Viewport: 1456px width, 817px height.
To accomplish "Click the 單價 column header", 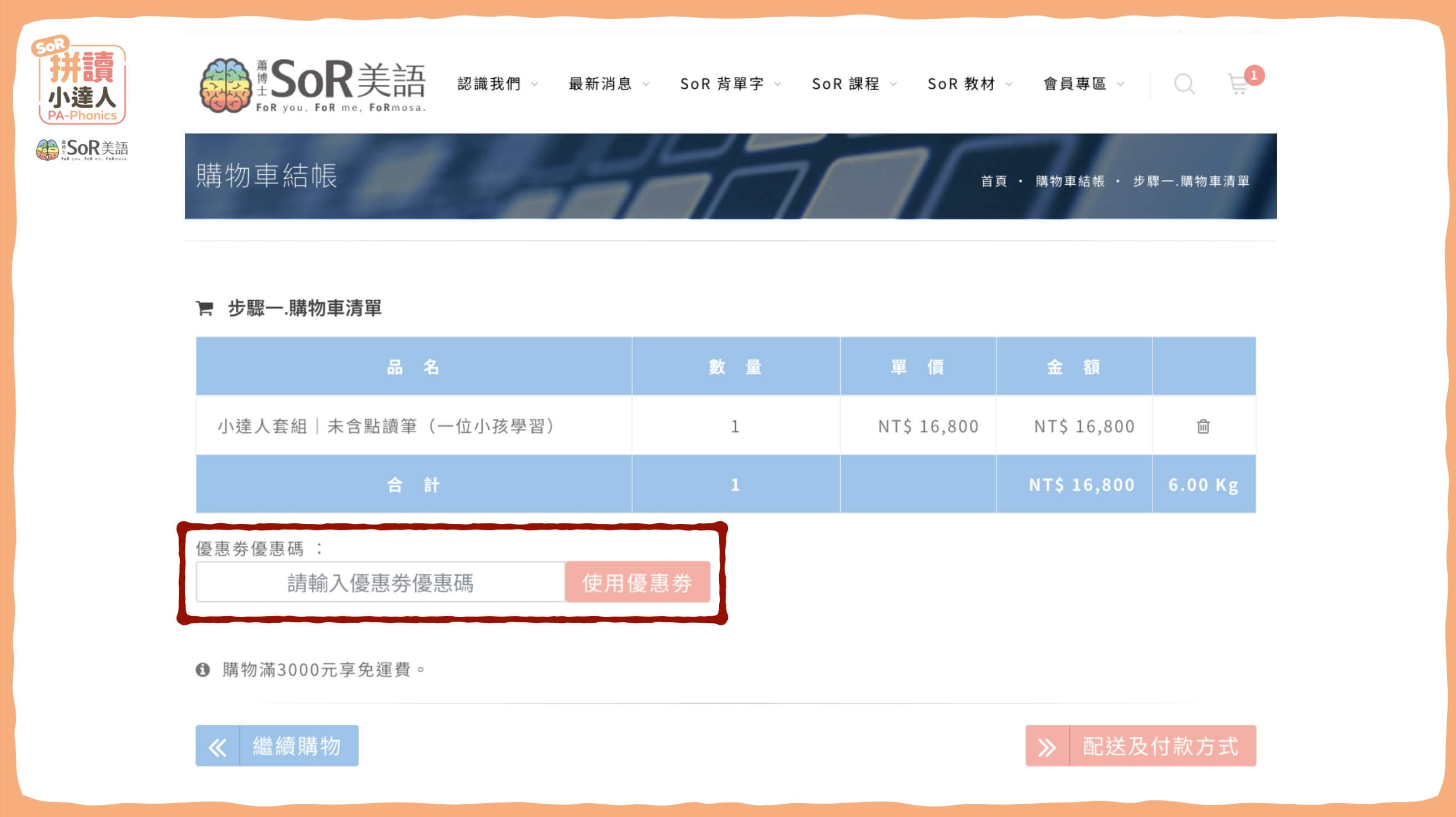I will [917, 367].
